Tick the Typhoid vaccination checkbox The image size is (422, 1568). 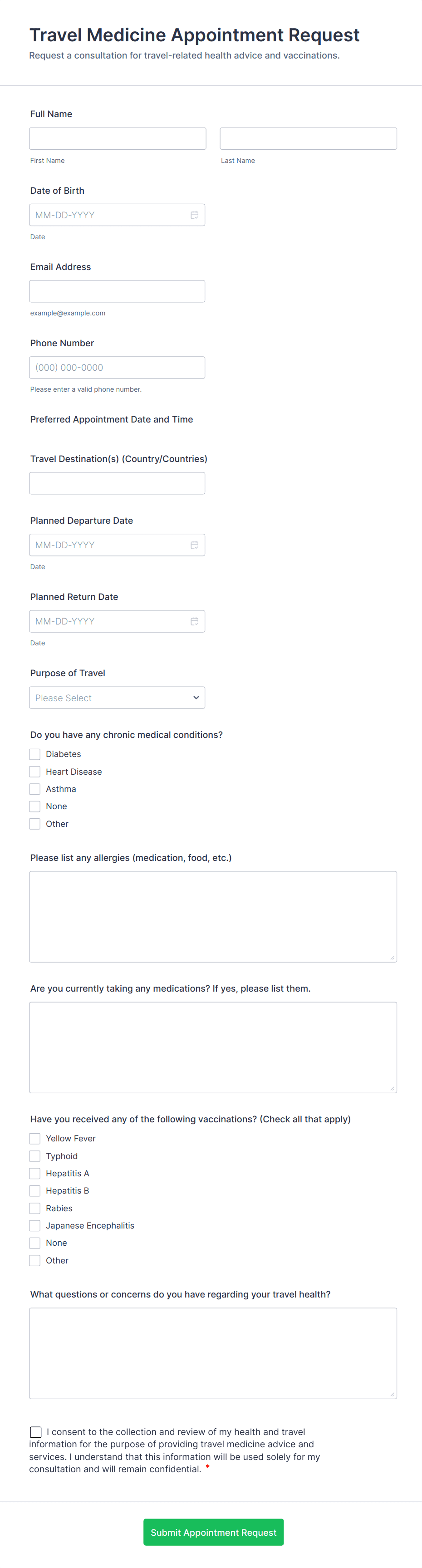(x=34, y=1156)
